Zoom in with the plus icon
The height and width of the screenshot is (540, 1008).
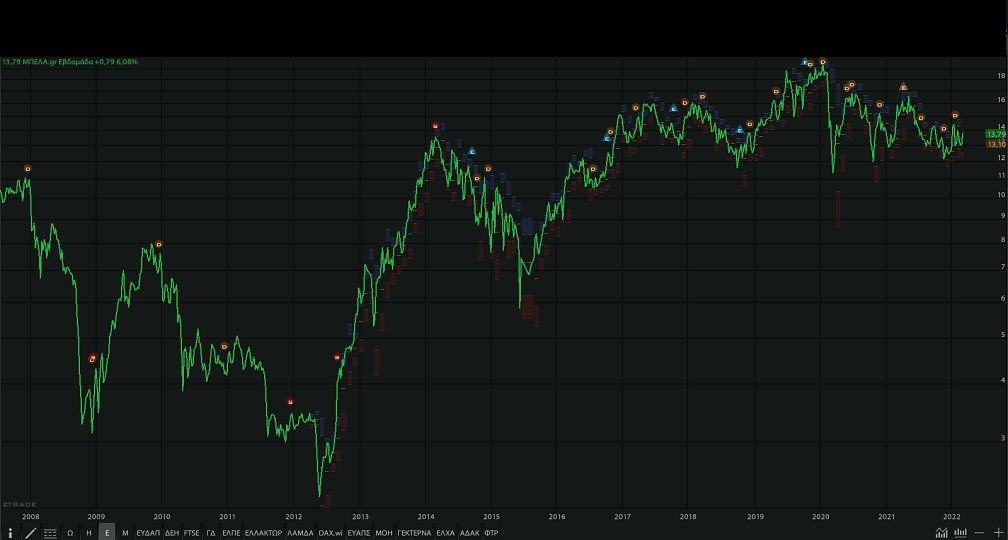click(998, 532)
